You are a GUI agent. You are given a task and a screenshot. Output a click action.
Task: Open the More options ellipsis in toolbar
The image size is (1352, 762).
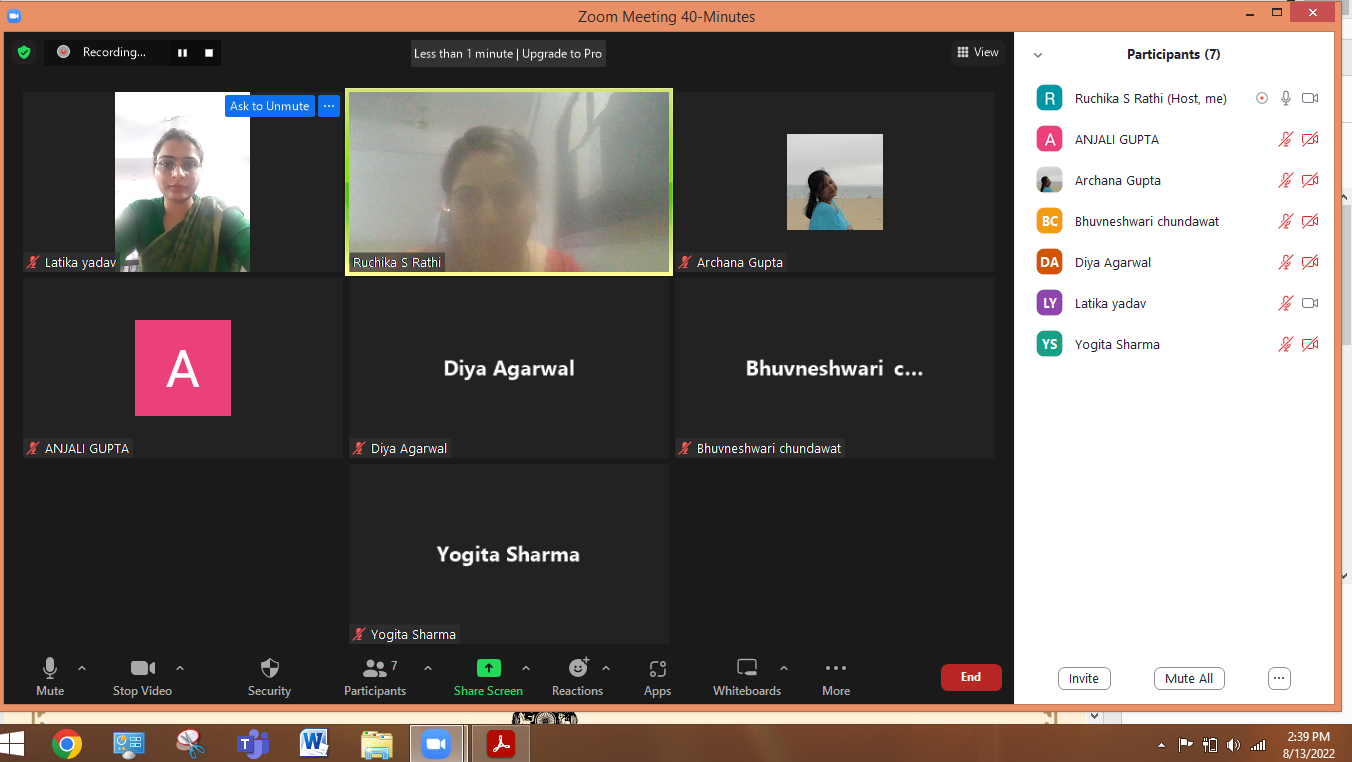click(x=836, y=668)
